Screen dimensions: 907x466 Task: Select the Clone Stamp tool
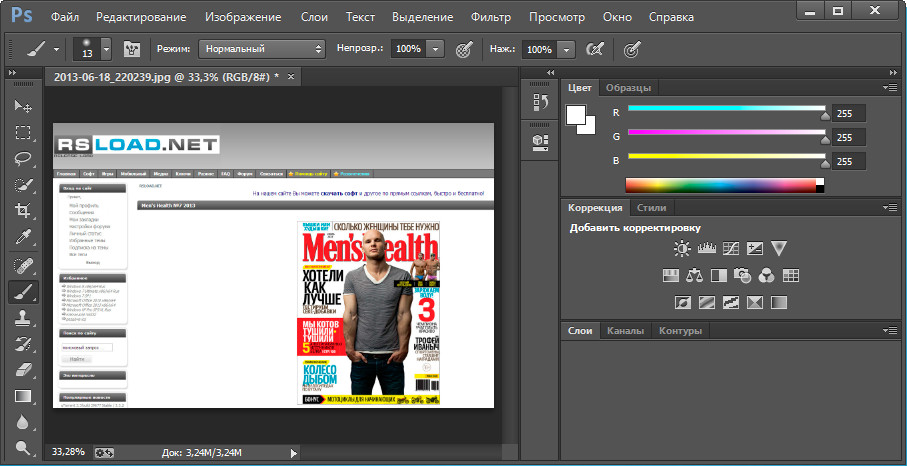[23, 317]
